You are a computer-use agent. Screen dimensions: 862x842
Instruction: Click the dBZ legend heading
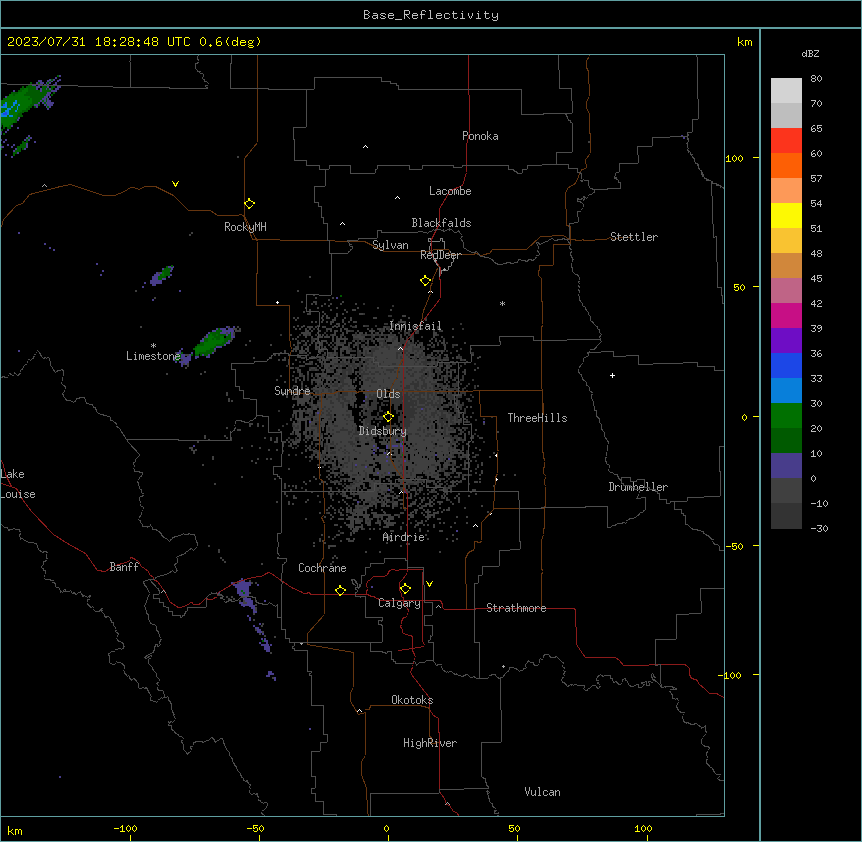pos(810,53)
